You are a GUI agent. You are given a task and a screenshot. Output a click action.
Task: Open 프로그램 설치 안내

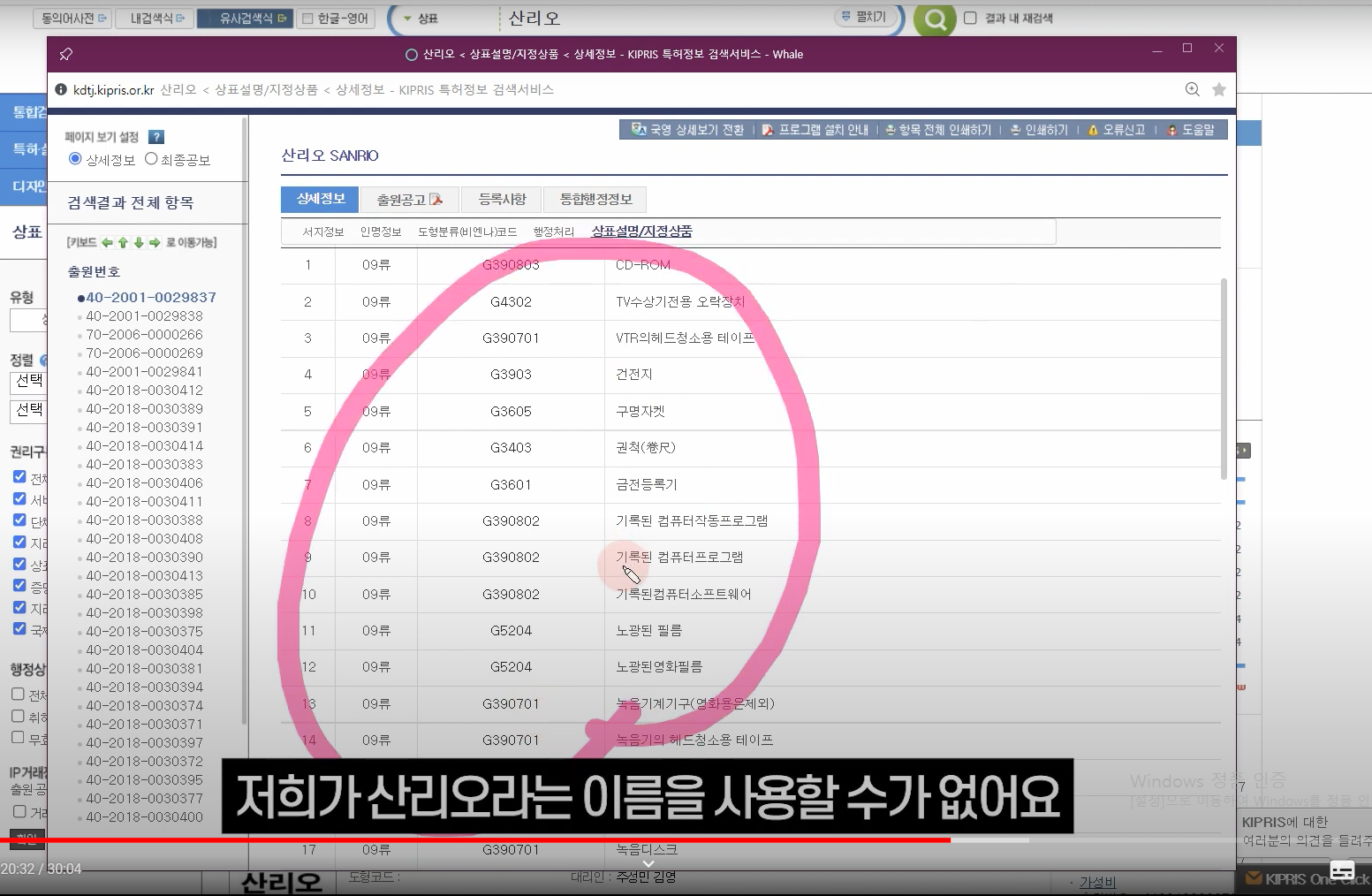click(x=815, y=130)
